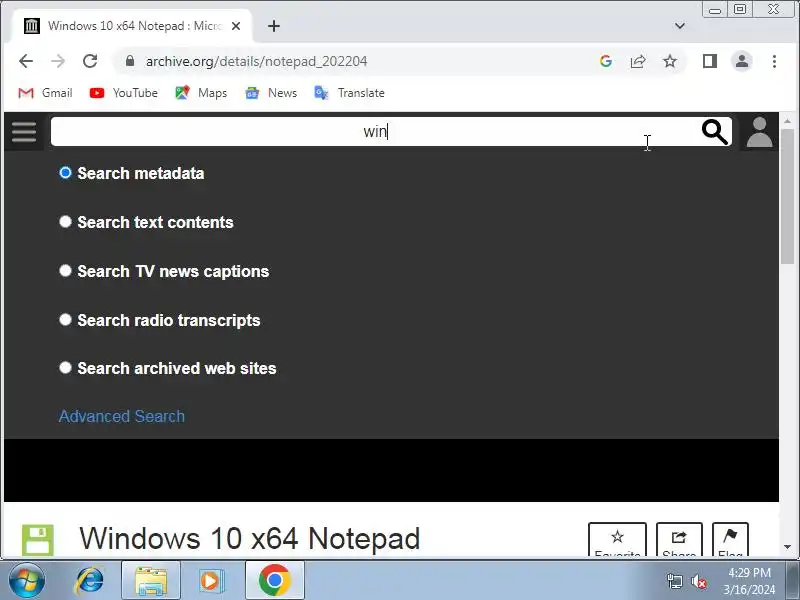Viewport: 800px width, 600px height.
Task: Open the taskbar clock and date
Action: (749, 581)
